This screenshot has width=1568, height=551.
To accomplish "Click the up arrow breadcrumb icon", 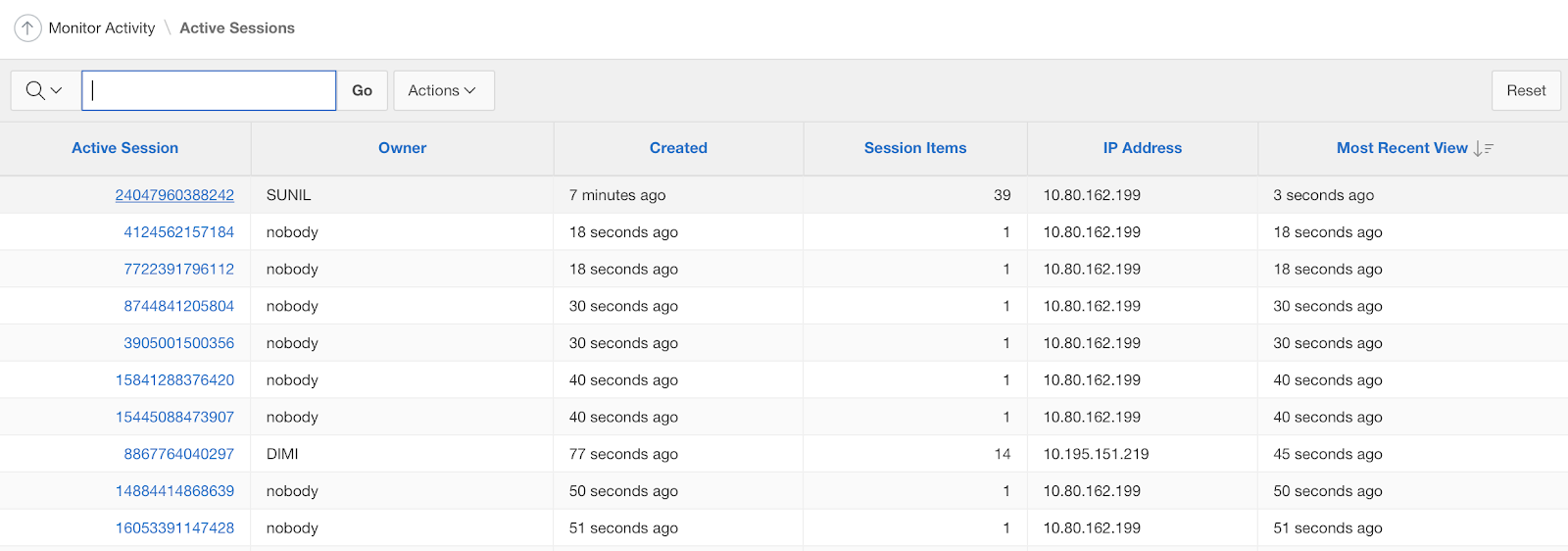I will pyautogui.click(x=27, y=27).
